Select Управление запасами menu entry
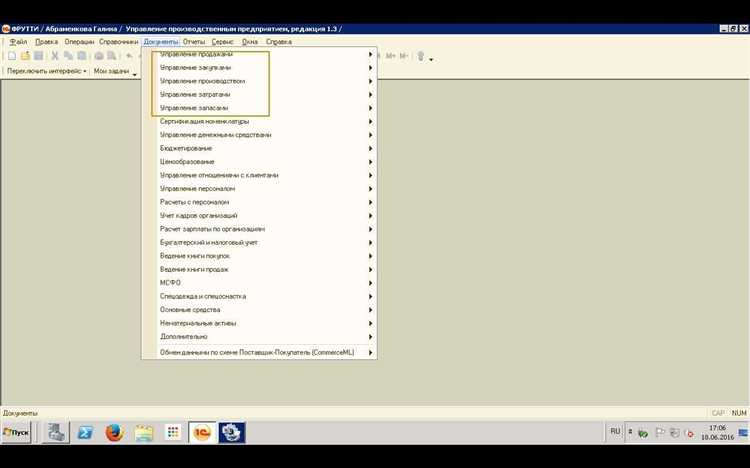The width and height of the screenshot is (750, 468). (259, 108)
